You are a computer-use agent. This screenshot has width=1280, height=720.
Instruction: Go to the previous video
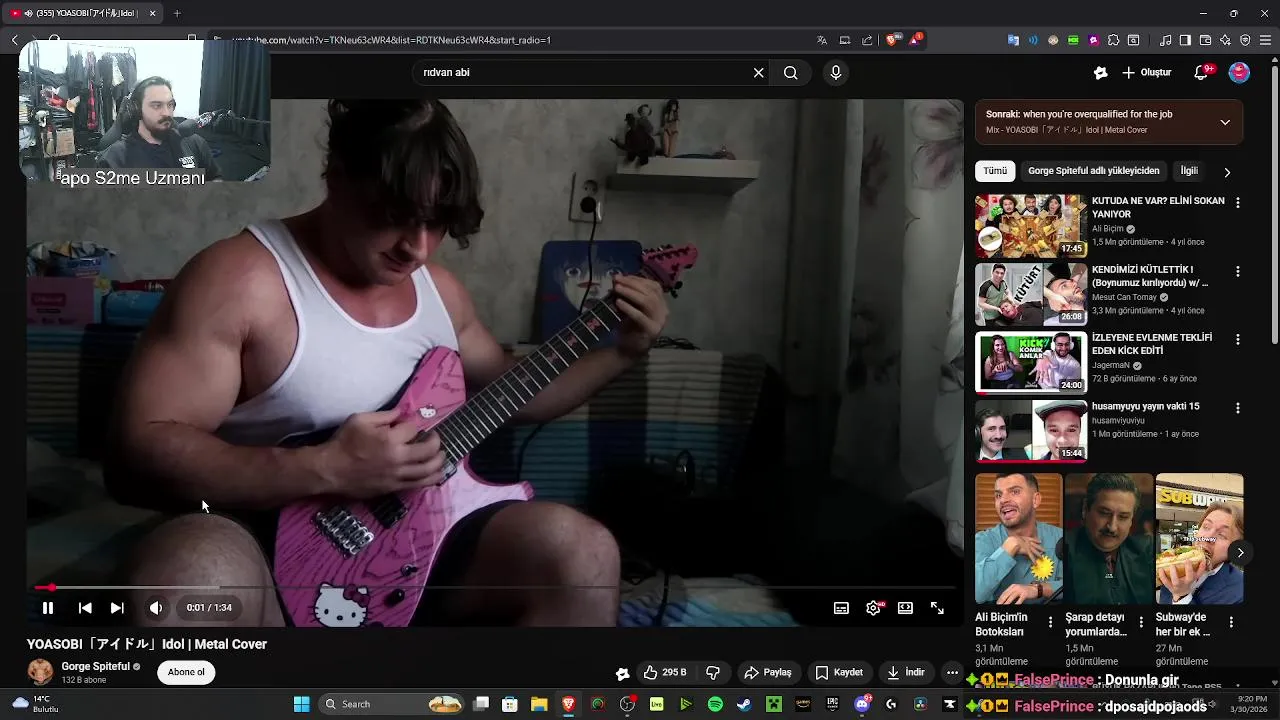(x=85, y=608)
